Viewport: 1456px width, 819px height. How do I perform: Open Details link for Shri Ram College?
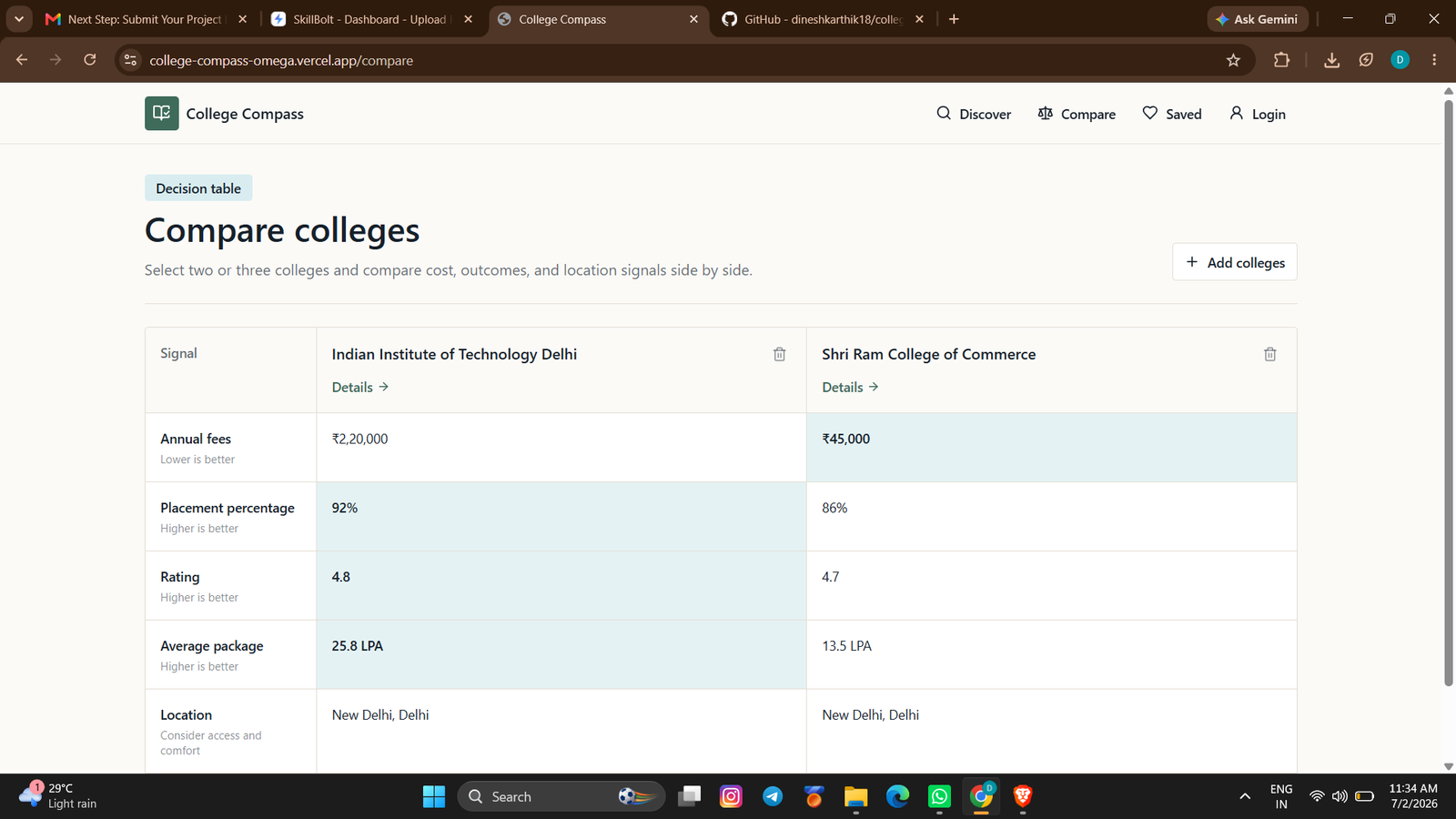[x=850, y=387]
